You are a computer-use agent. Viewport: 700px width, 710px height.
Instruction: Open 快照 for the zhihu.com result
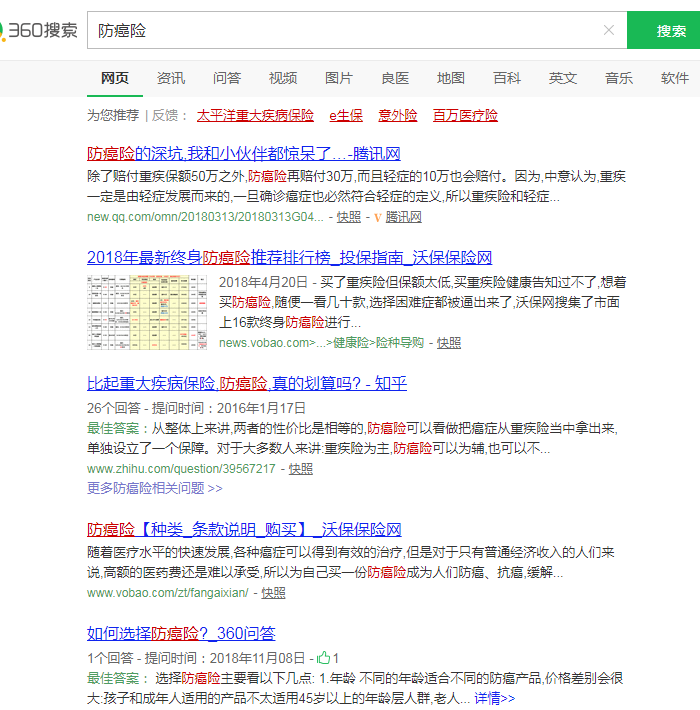coord(301,469)
